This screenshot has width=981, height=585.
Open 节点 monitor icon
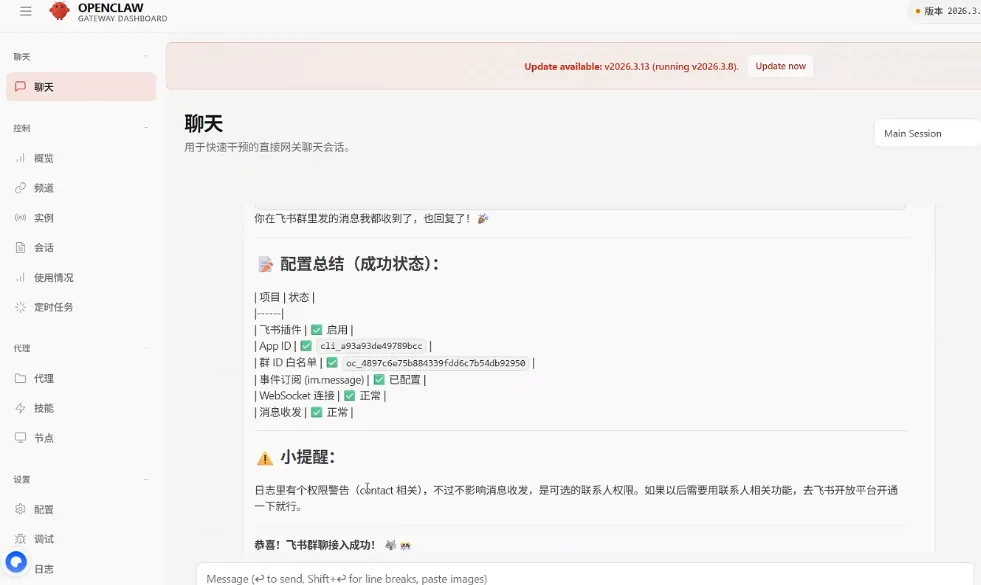(x=20, y=437)
